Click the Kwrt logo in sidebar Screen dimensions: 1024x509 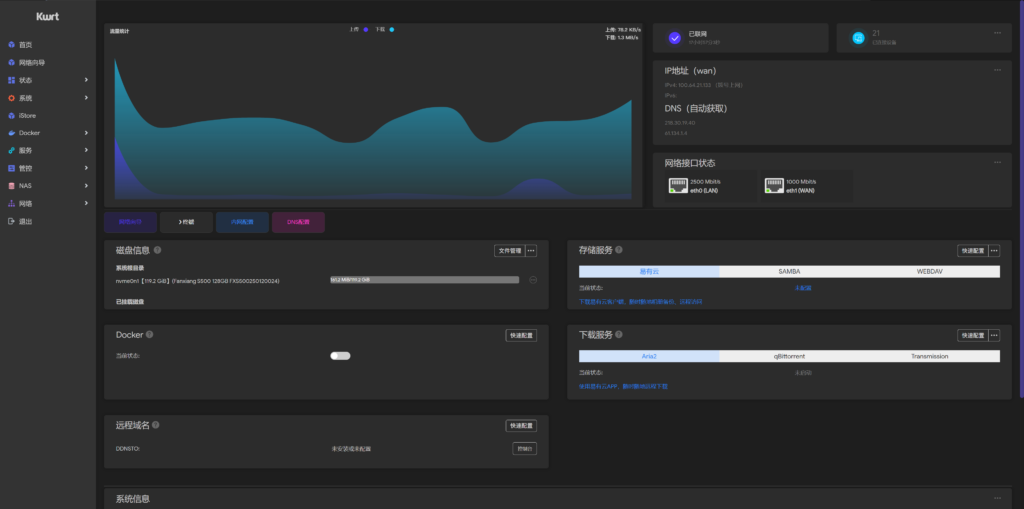pos(48,16)
